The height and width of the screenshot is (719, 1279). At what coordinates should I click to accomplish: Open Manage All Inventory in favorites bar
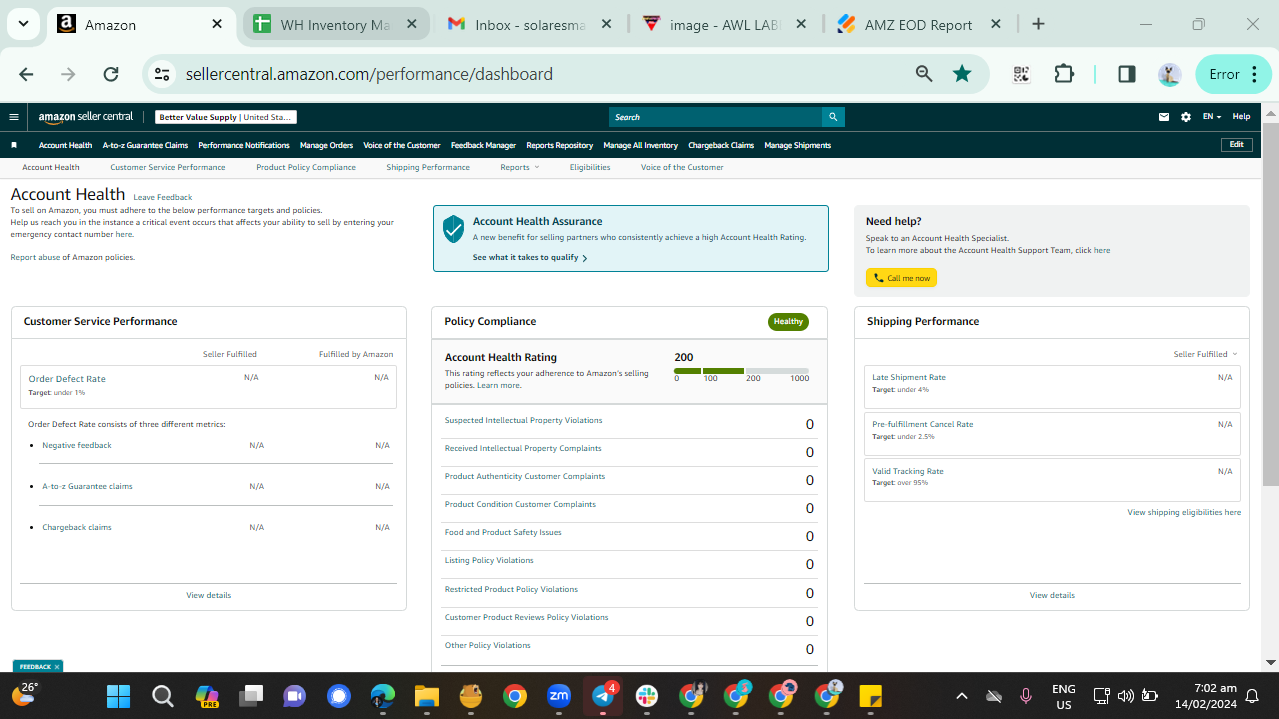[640, 145]
